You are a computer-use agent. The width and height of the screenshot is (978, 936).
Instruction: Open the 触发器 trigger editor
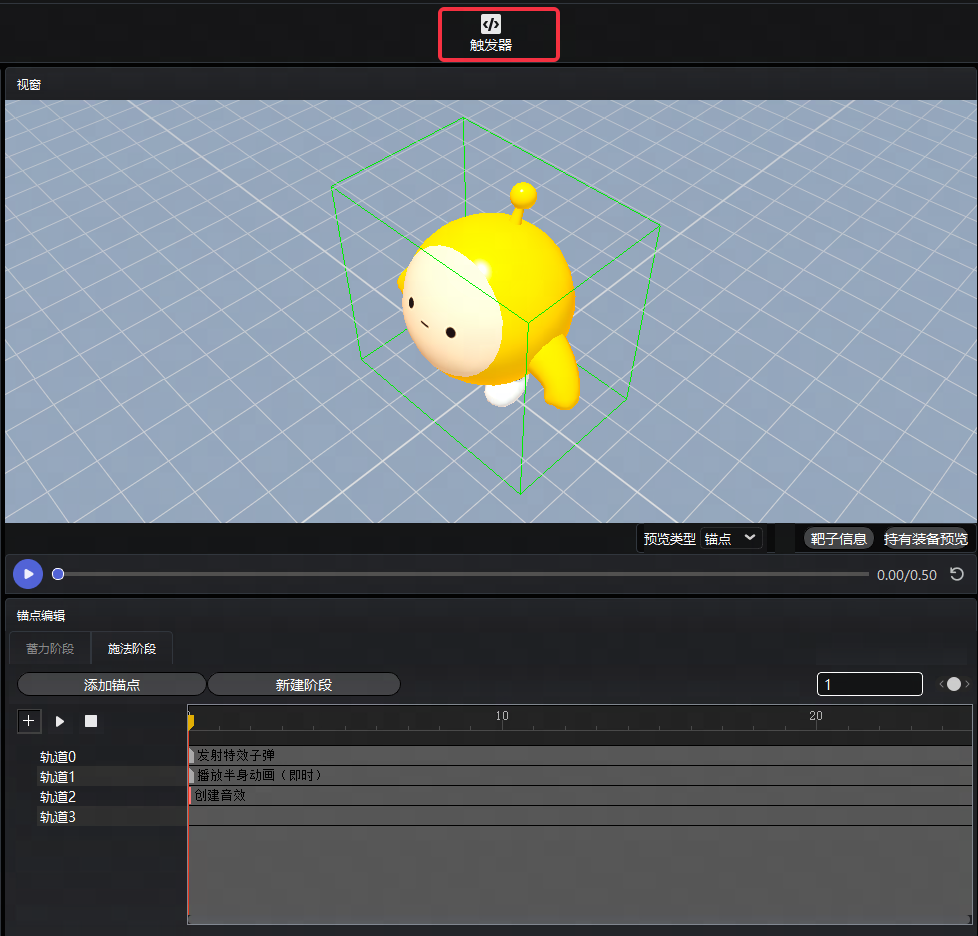coord(491,34)
